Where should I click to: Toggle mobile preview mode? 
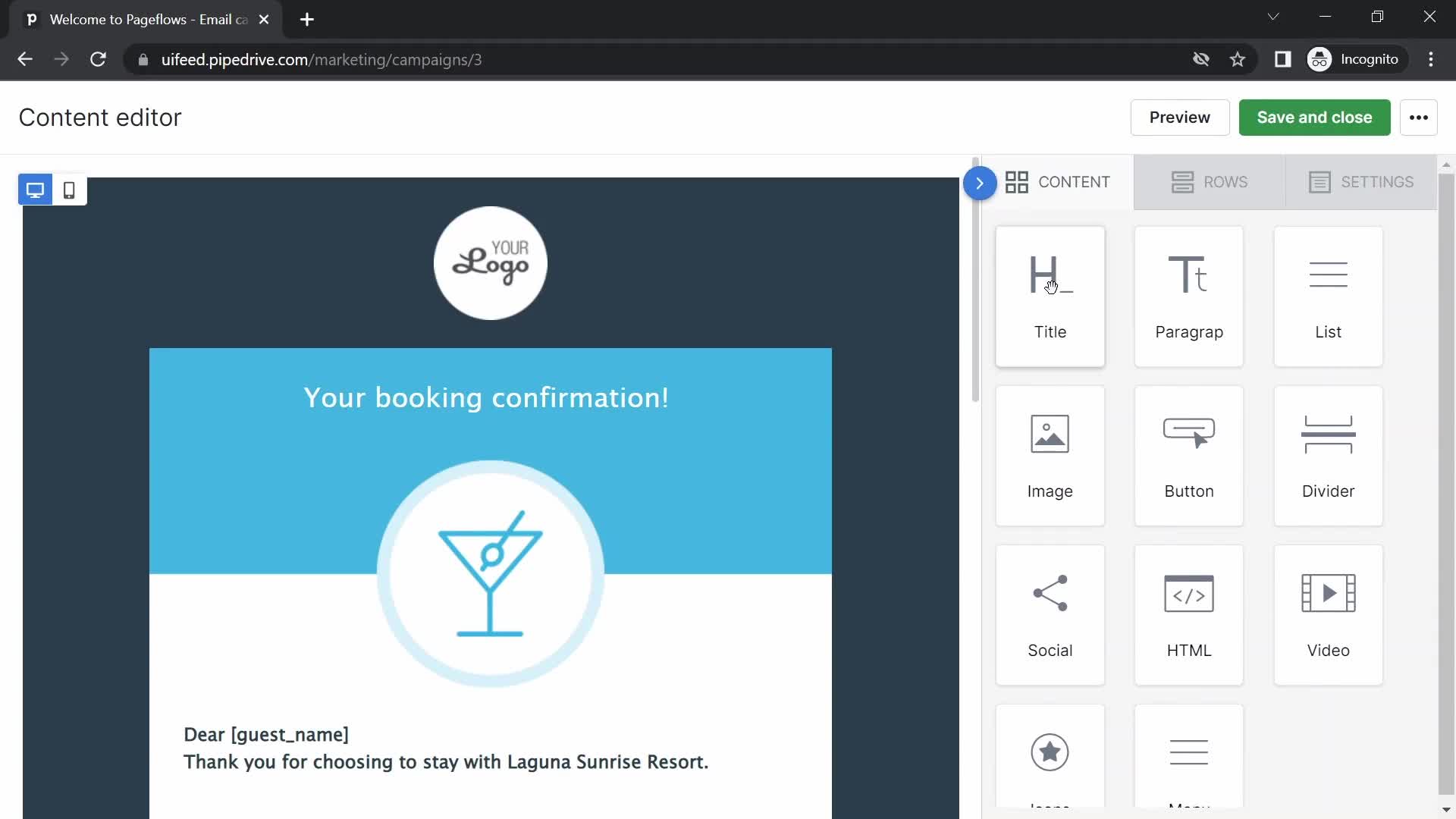pyautogui.click(x=68, y=190)
